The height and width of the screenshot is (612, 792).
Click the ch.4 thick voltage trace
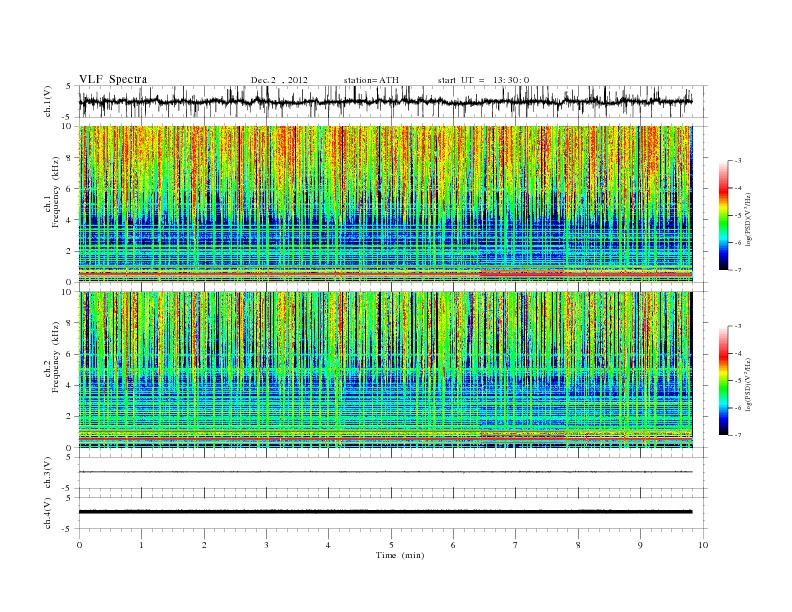click(385, 512)
